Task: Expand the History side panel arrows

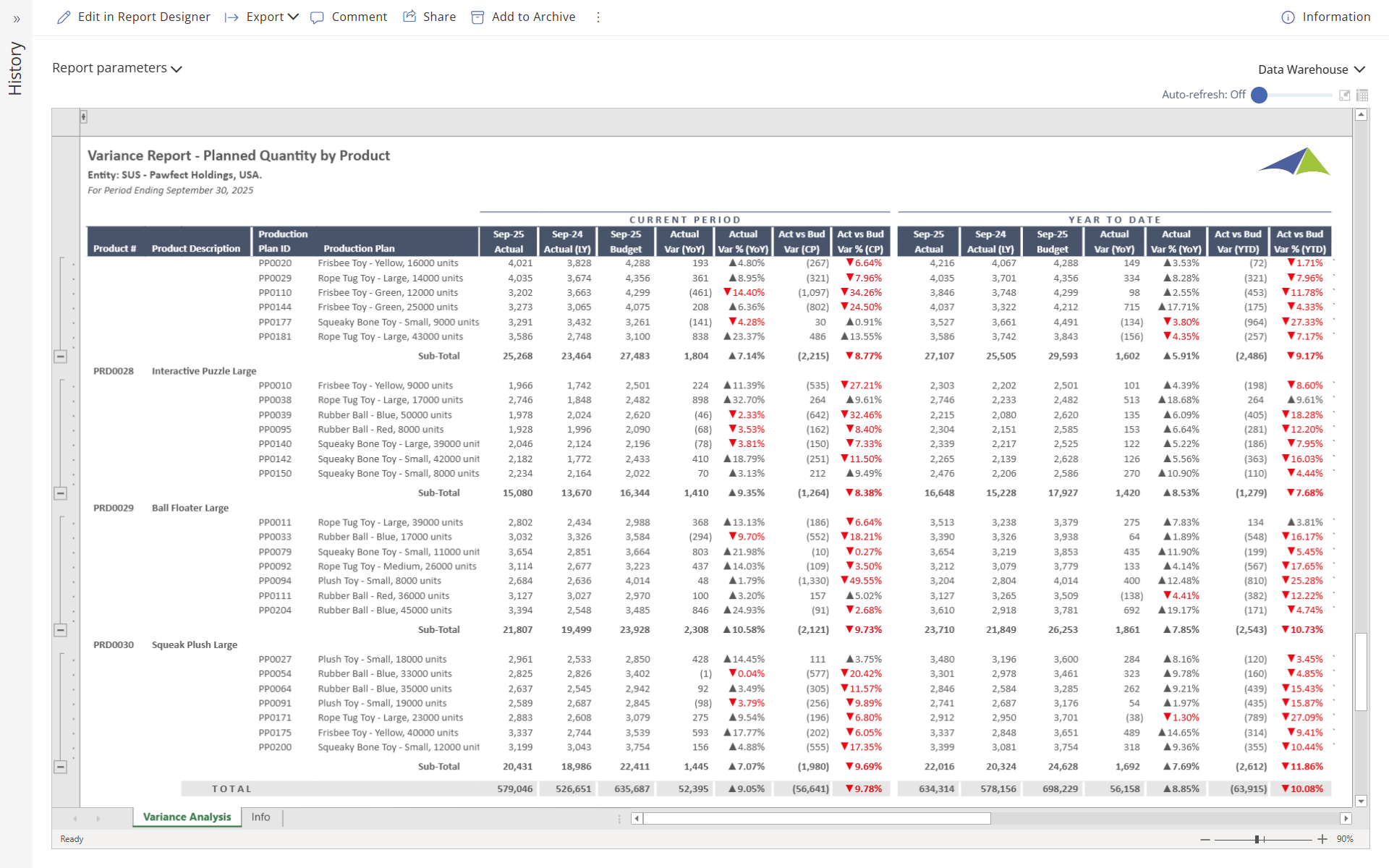Action: tap(16, 20)
